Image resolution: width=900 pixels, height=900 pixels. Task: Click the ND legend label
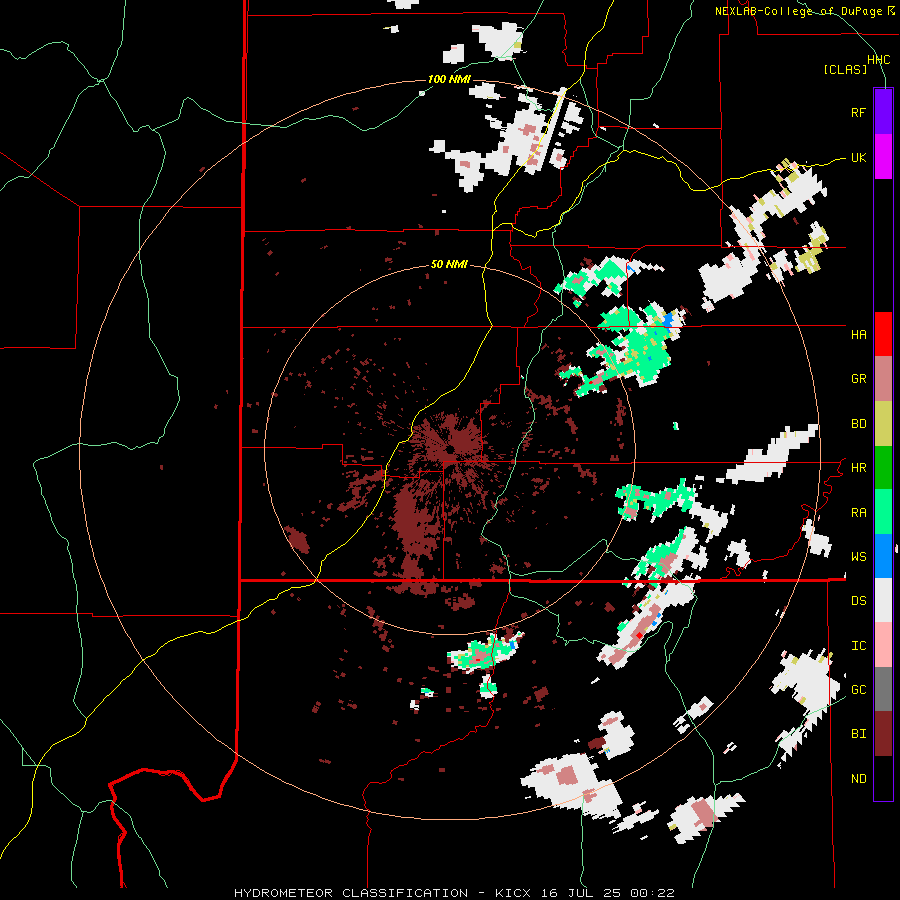pos(858,778)
